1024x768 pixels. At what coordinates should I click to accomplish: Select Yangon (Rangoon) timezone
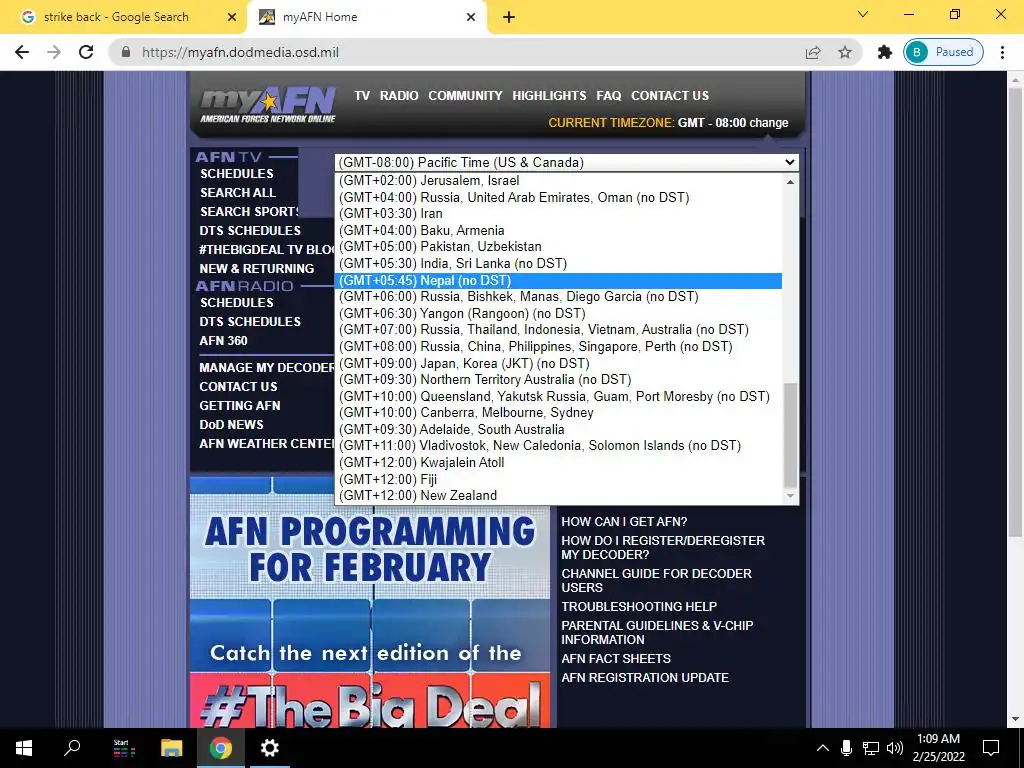coord(558,313)
